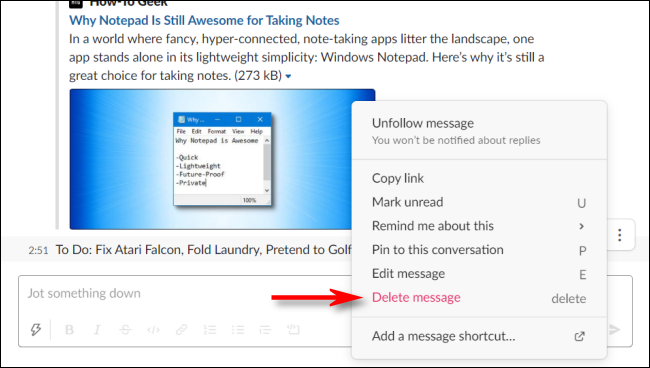Click the 2:51 message timestamp
650x368 pixels.
[38, 250]
